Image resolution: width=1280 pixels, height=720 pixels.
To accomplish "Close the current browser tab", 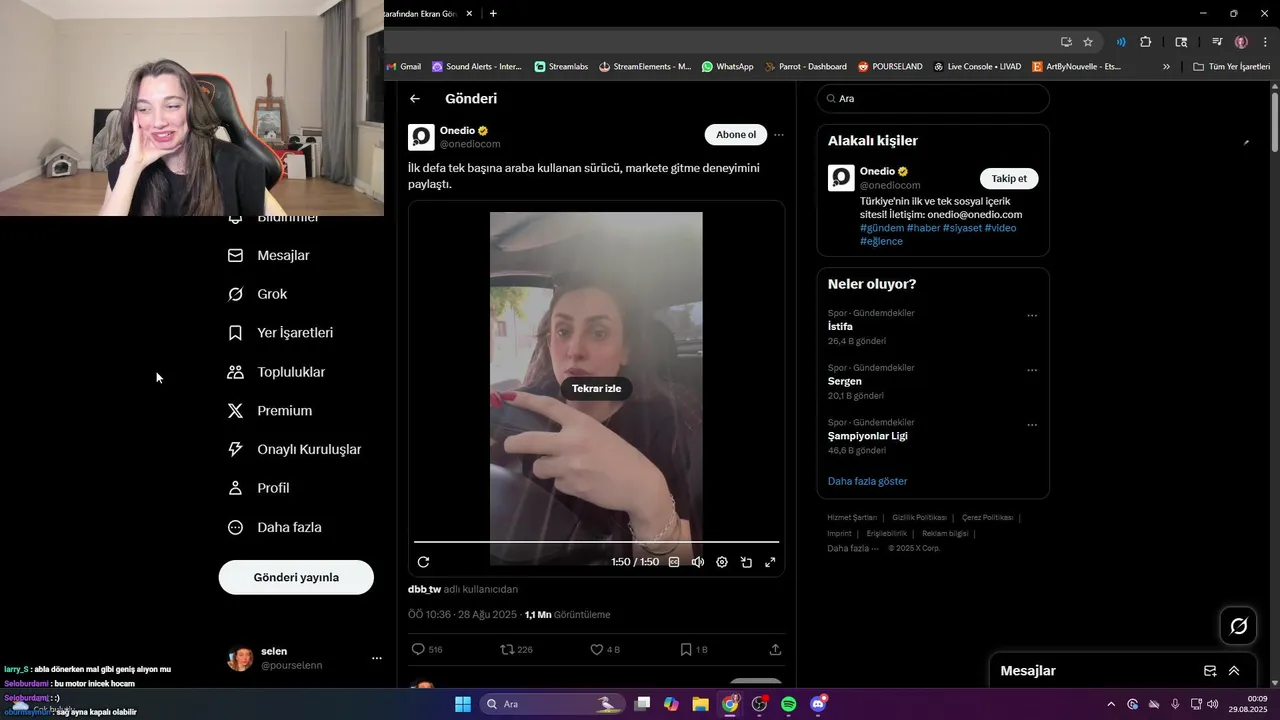I will (x=470, y=13).
